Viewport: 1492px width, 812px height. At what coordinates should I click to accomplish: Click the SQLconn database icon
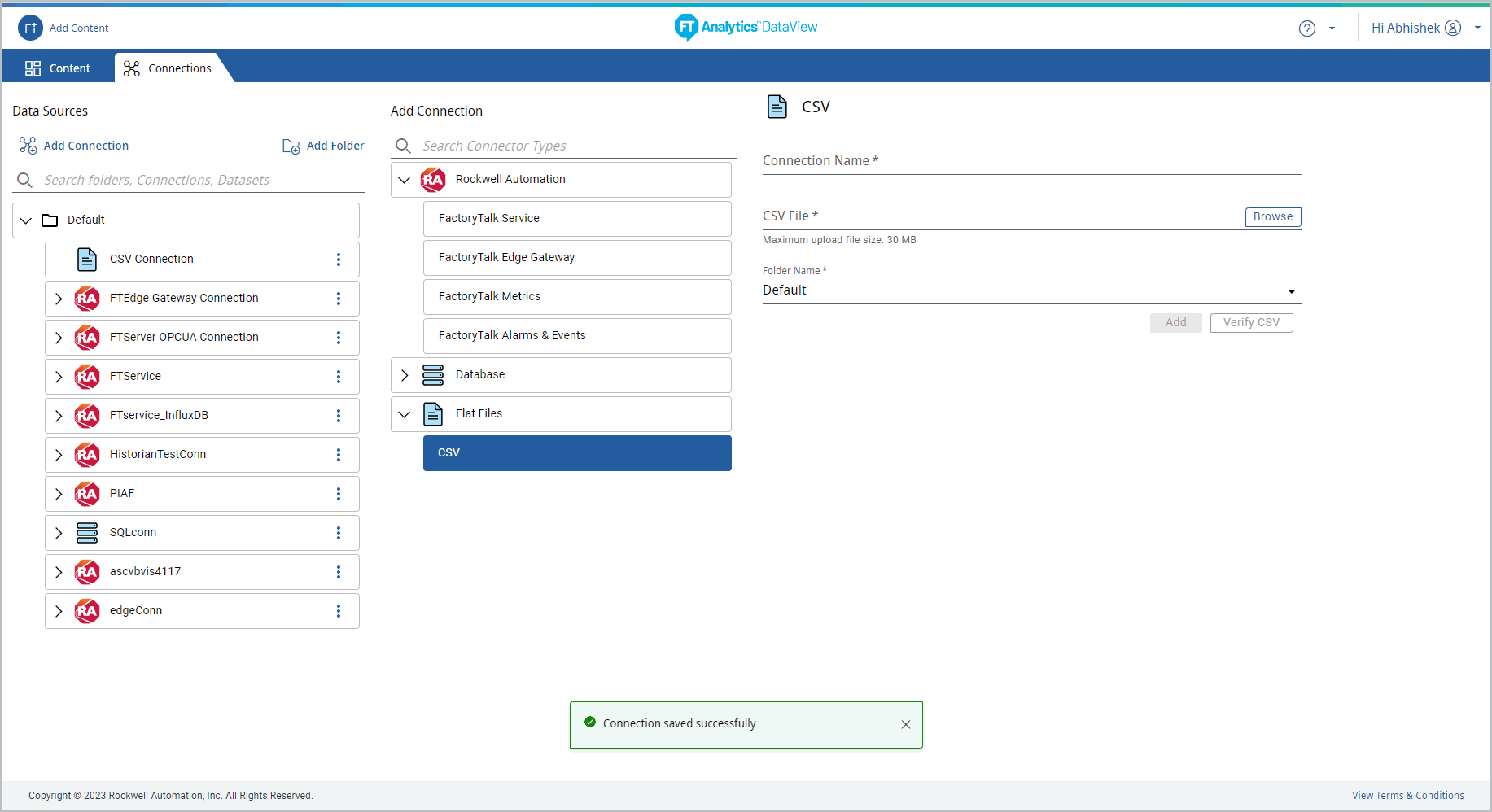coord(87,533)
